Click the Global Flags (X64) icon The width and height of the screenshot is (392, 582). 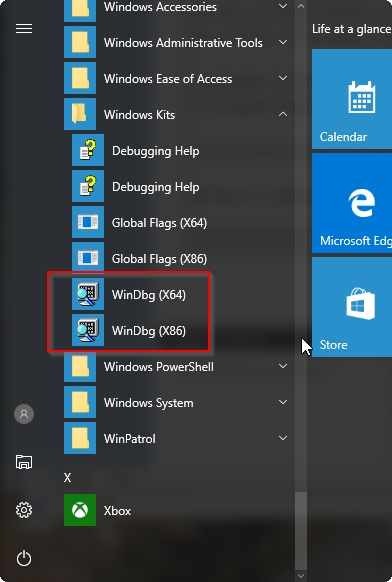point(88,222)
